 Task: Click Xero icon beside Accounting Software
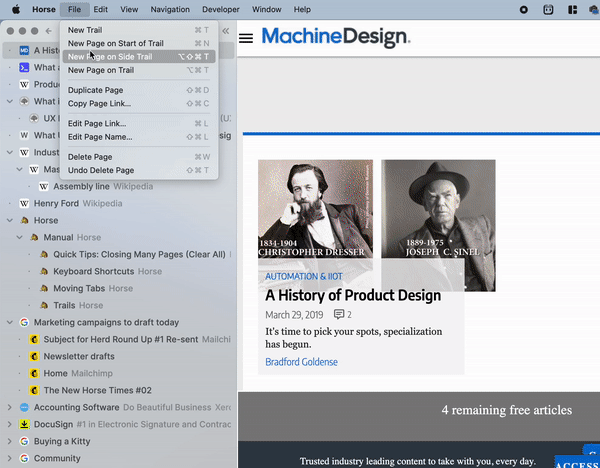24,407
